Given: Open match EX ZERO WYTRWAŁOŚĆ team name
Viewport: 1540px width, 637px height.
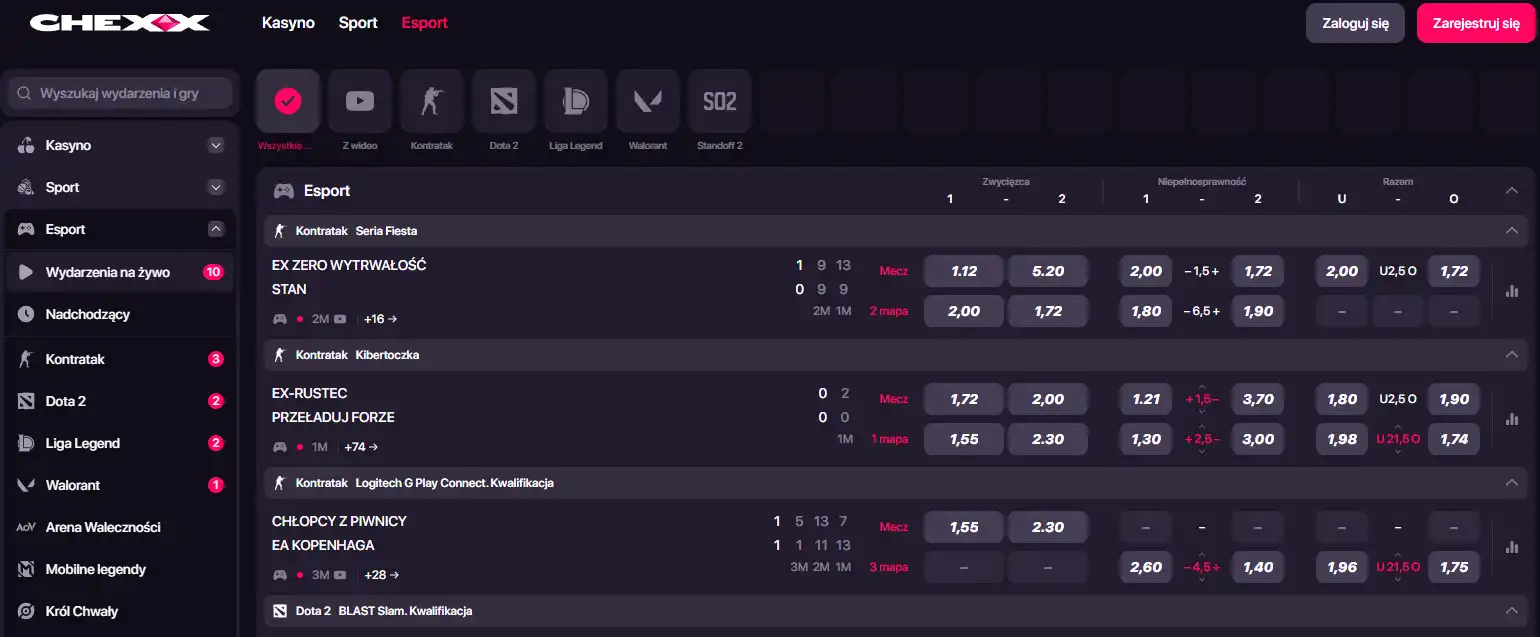Looking at the screenshot, I should [349, 265].
